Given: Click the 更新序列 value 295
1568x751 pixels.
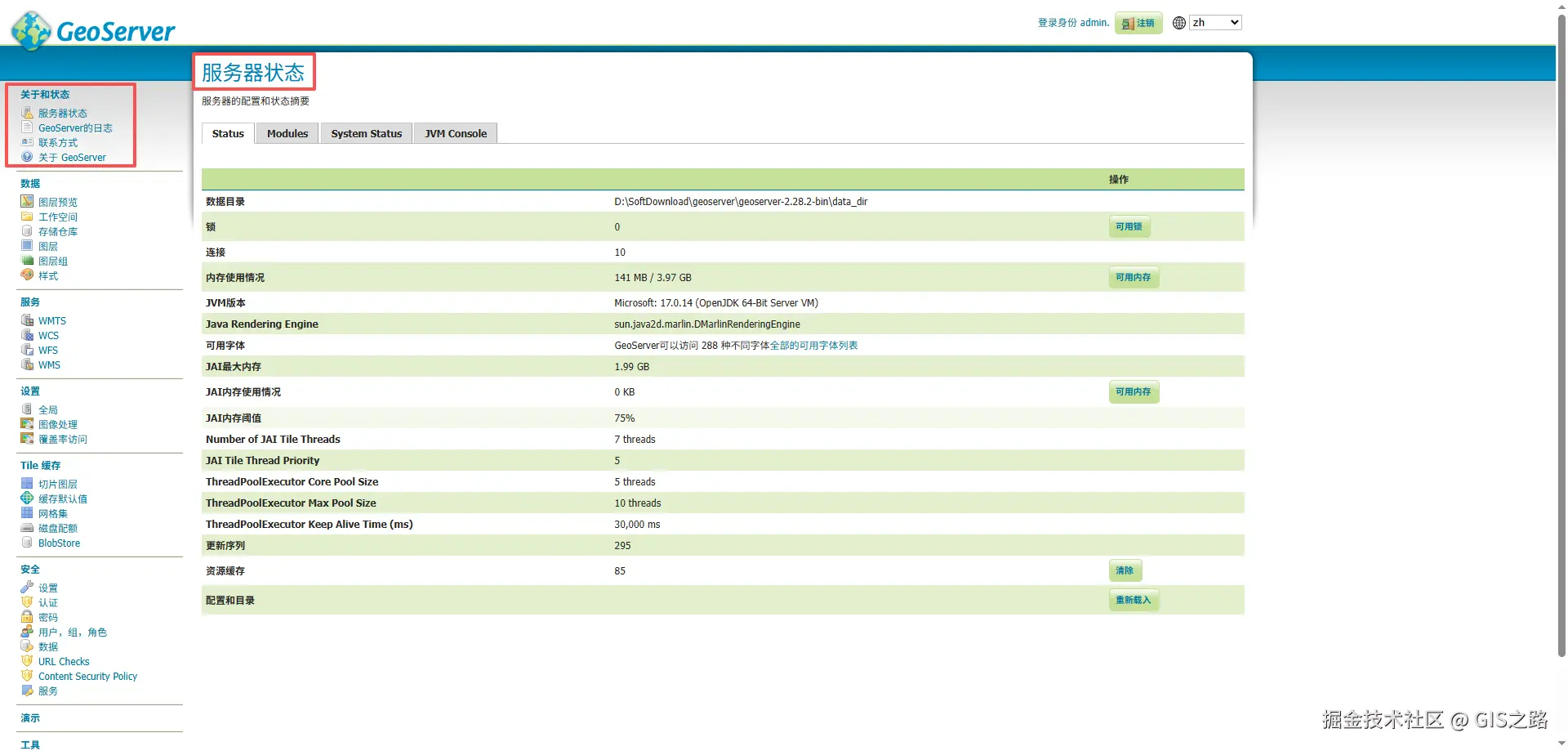Looking at the screenshot, I should click(622, 546).
